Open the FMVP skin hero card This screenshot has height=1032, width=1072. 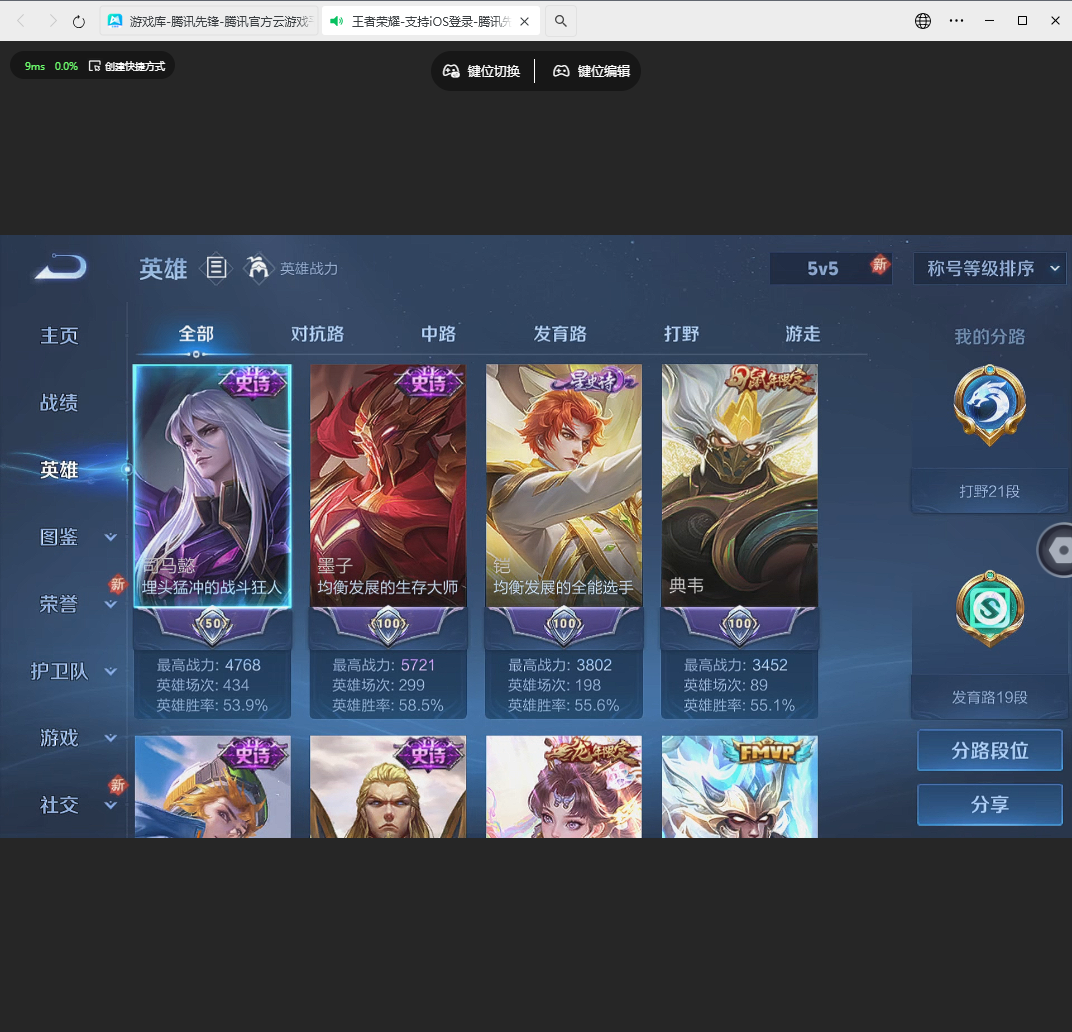740,786
